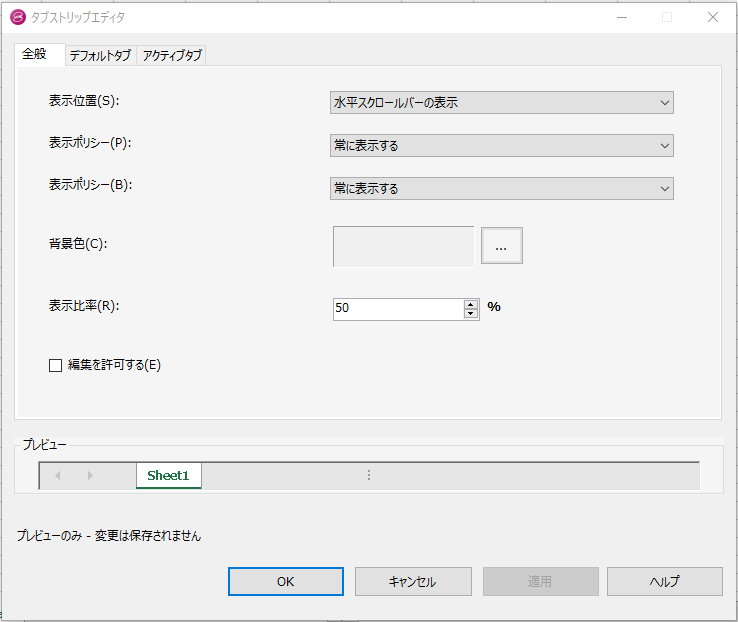Open the 表示ポリシー(B) dropdown

click(x=501, y=188)
